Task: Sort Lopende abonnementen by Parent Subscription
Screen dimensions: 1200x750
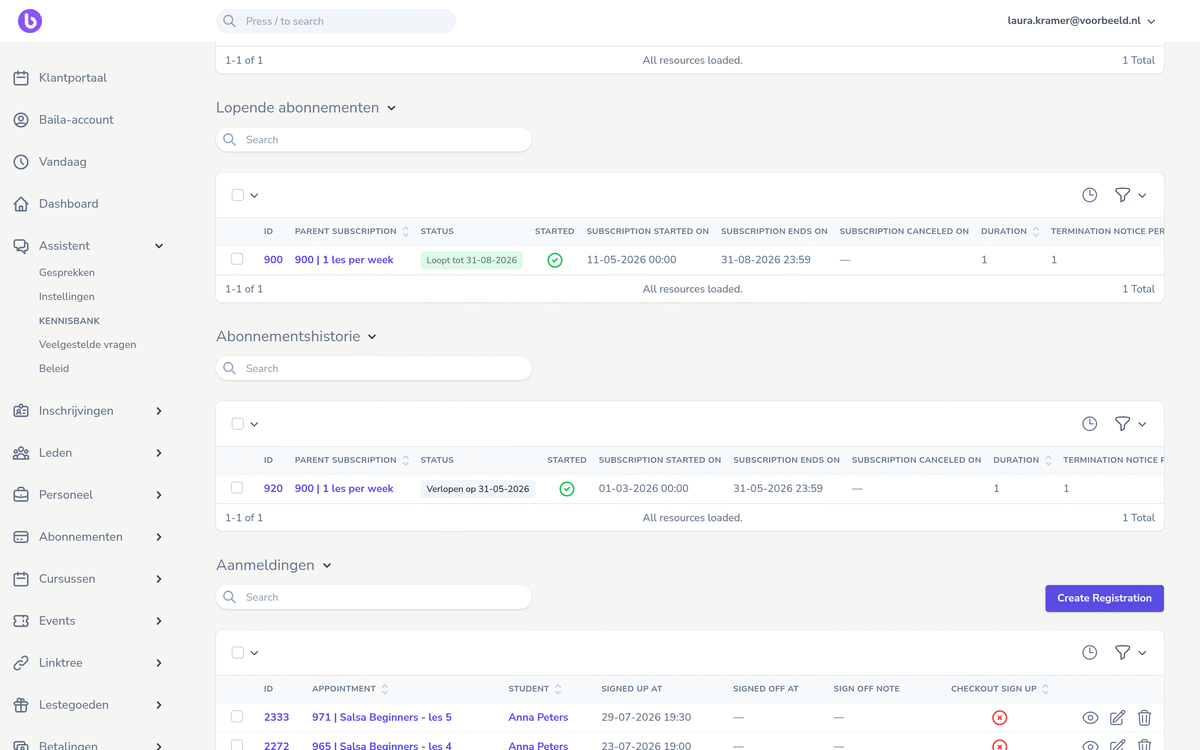Action: 352,231
